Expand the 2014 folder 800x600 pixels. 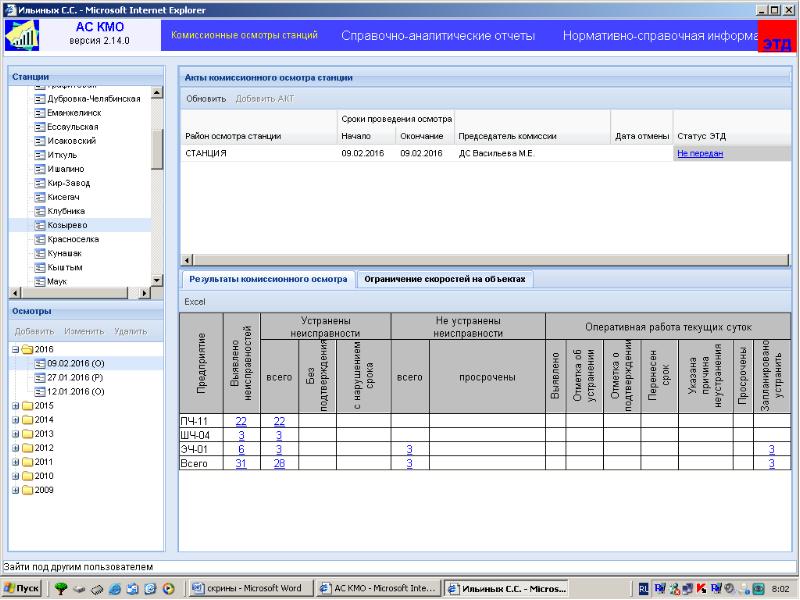click(15, 420)
